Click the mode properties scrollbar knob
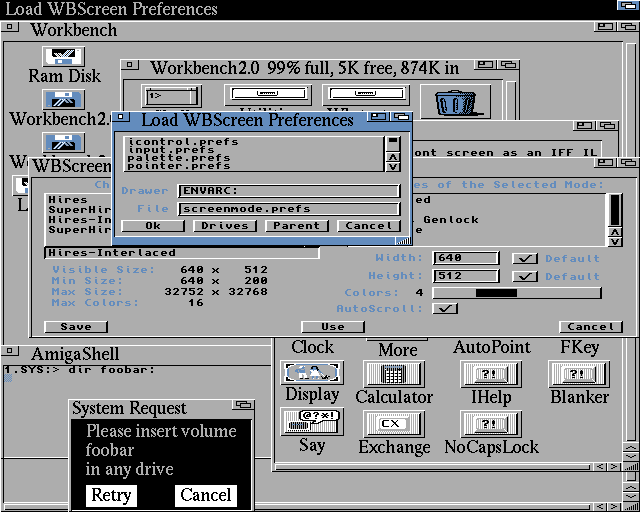Viewport: 640px width, 512px height. point(615,210)
